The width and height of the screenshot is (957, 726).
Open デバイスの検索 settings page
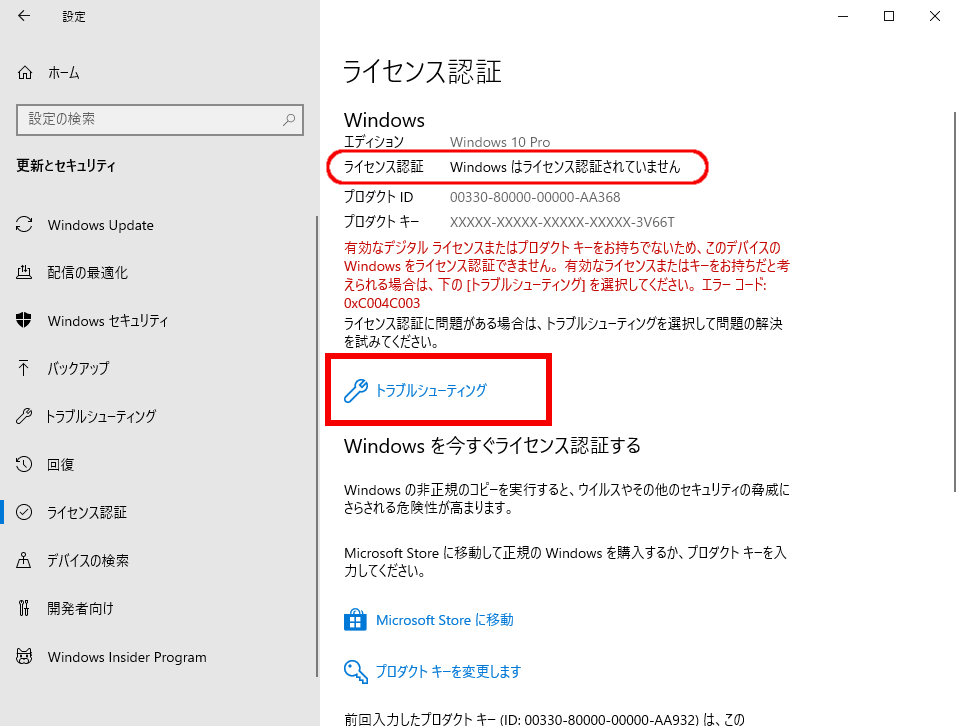(x=88, y=560)
